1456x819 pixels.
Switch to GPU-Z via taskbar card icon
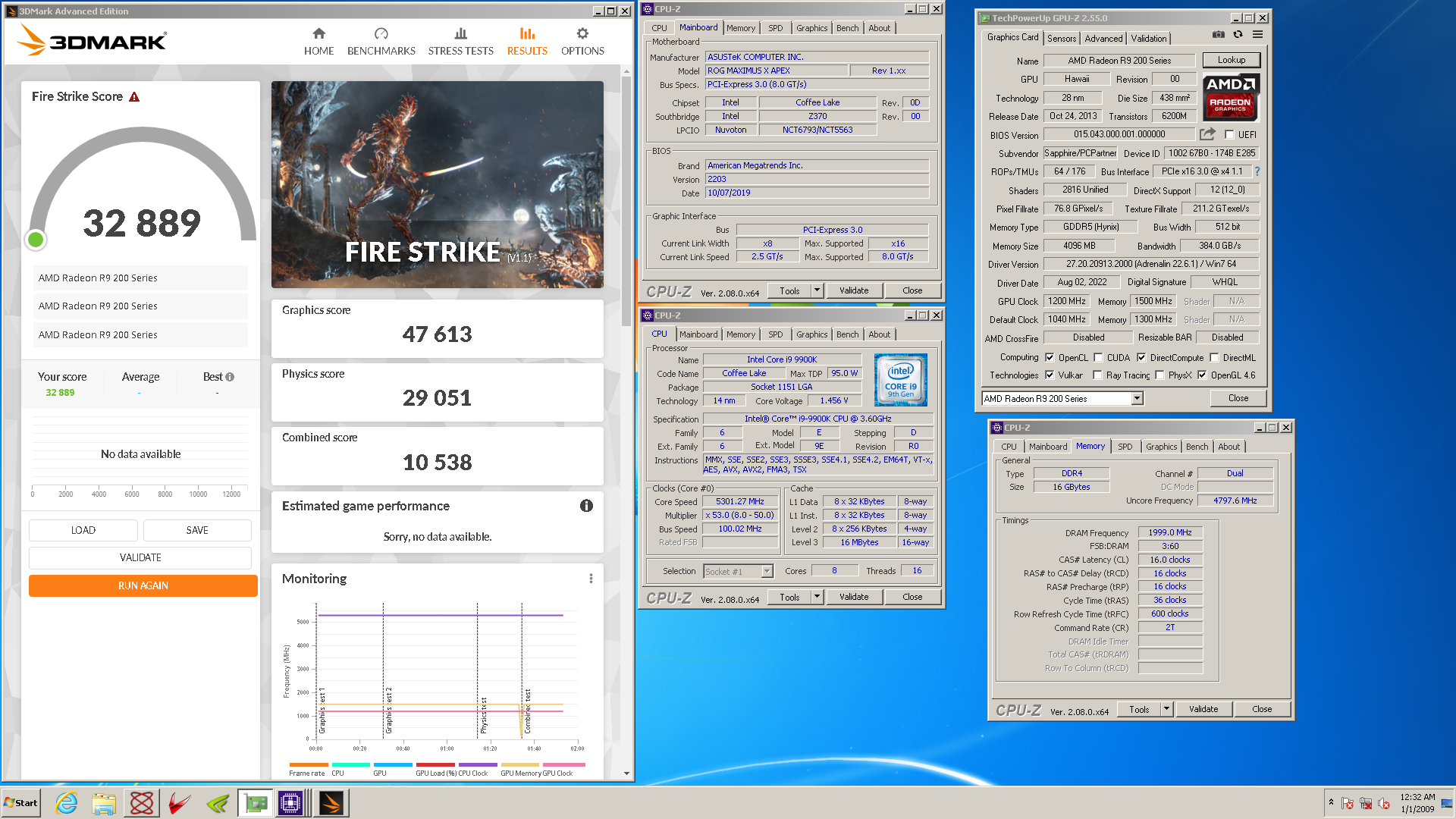point(256,803)
